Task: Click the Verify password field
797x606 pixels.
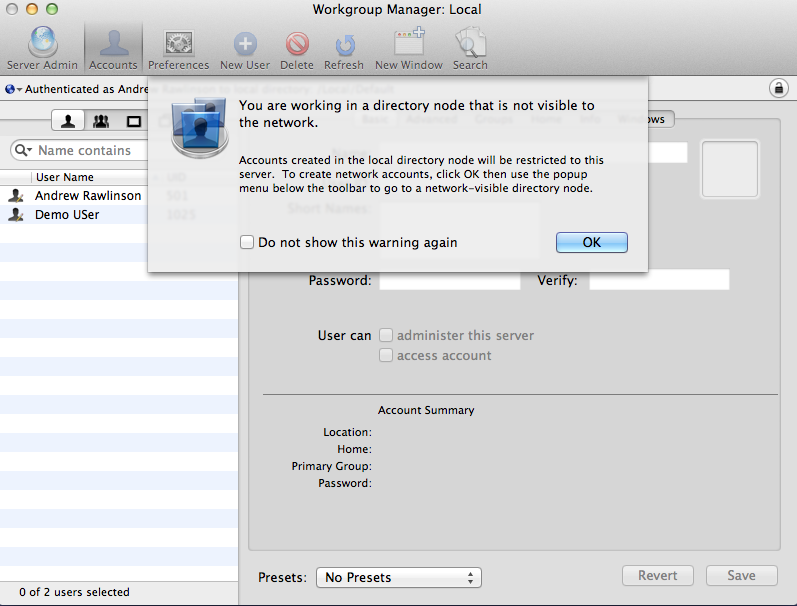Action: [x=659, y=280]
